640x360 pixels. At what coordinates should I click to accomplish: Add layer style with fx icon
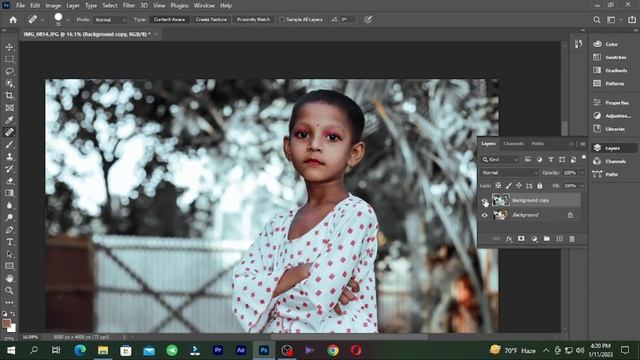pos(509,239)
